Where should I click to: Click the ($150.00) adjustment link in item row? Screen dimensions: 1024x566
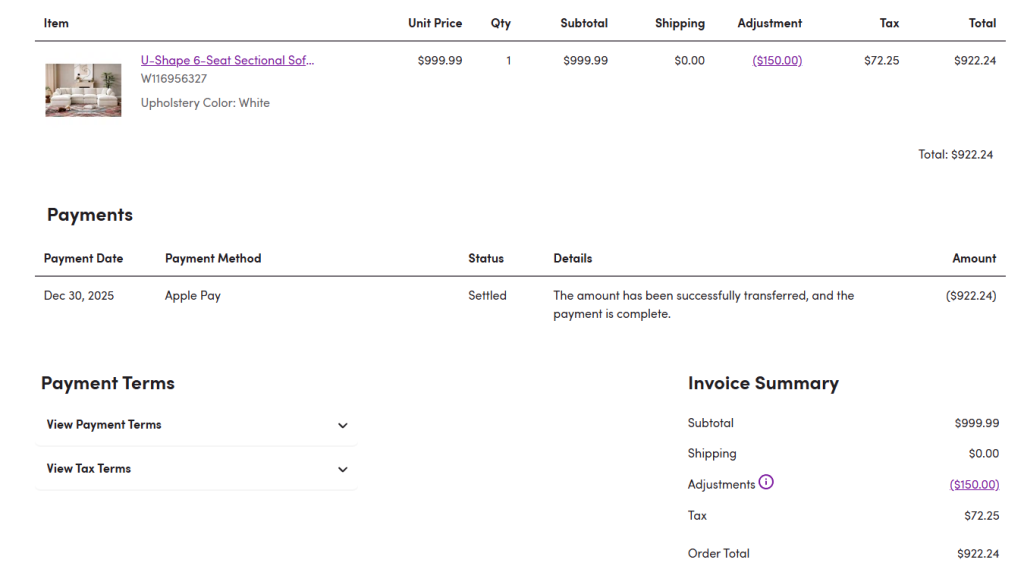(x=777, y=60)
